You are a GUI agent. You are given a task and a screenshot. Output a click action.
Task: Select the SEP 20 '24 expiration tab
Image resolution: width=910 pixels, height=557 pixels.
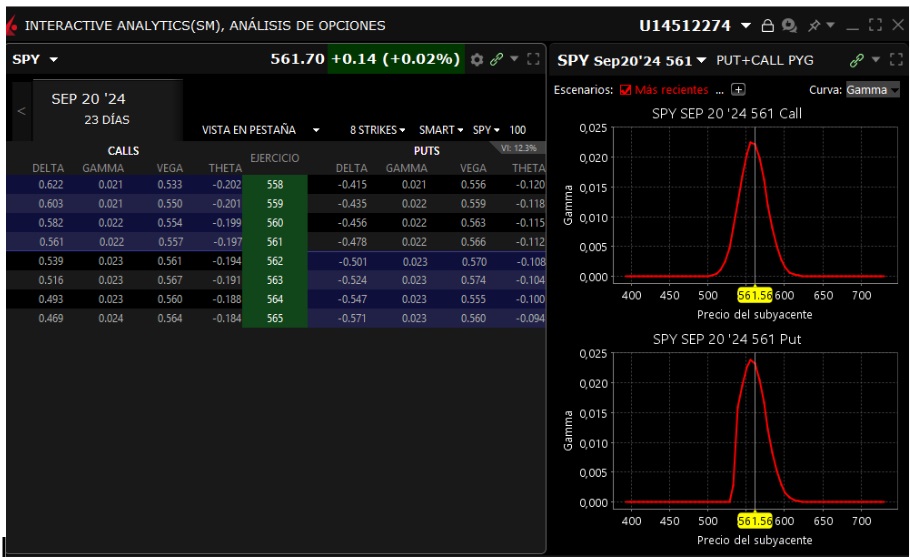97,110
